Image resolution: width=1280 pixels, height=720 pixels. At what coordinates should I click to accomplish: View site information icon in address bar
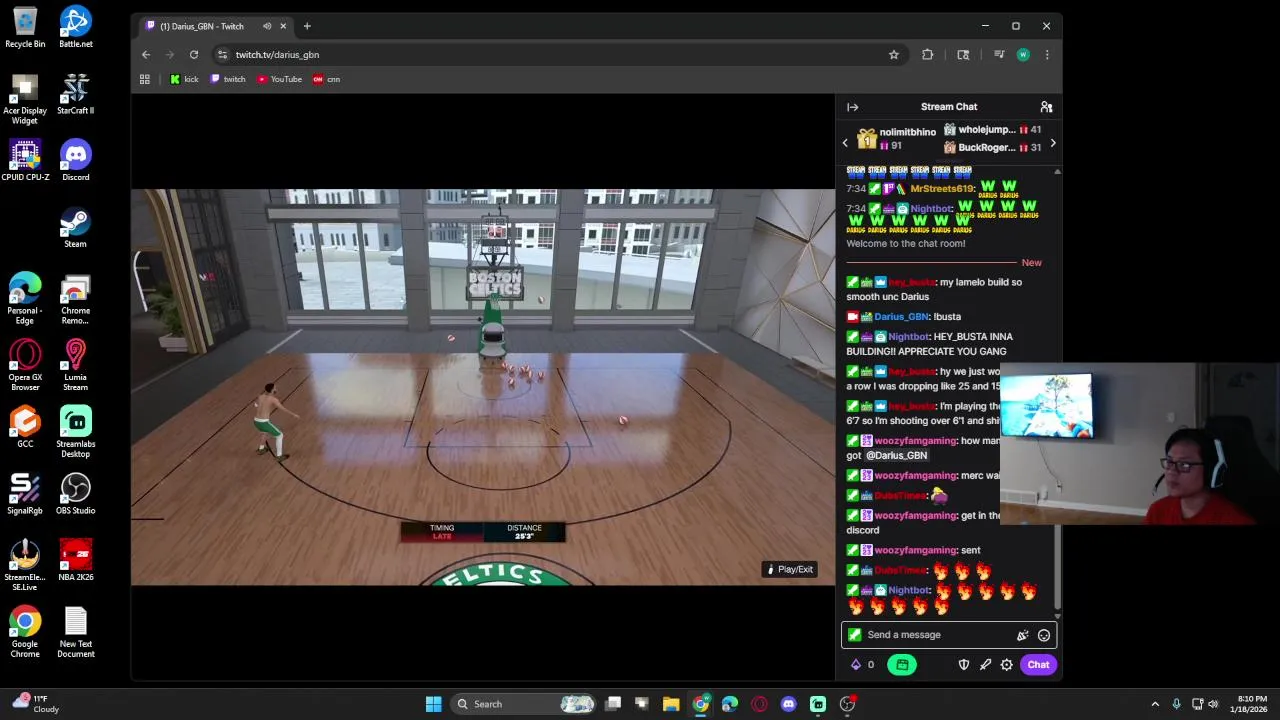tap(223, 55)
